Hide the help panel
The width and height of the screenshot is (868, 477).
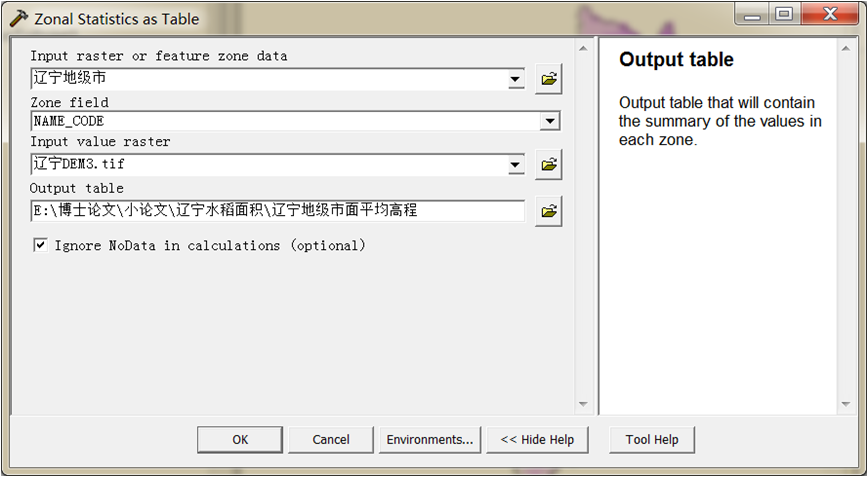click(538, 439)
